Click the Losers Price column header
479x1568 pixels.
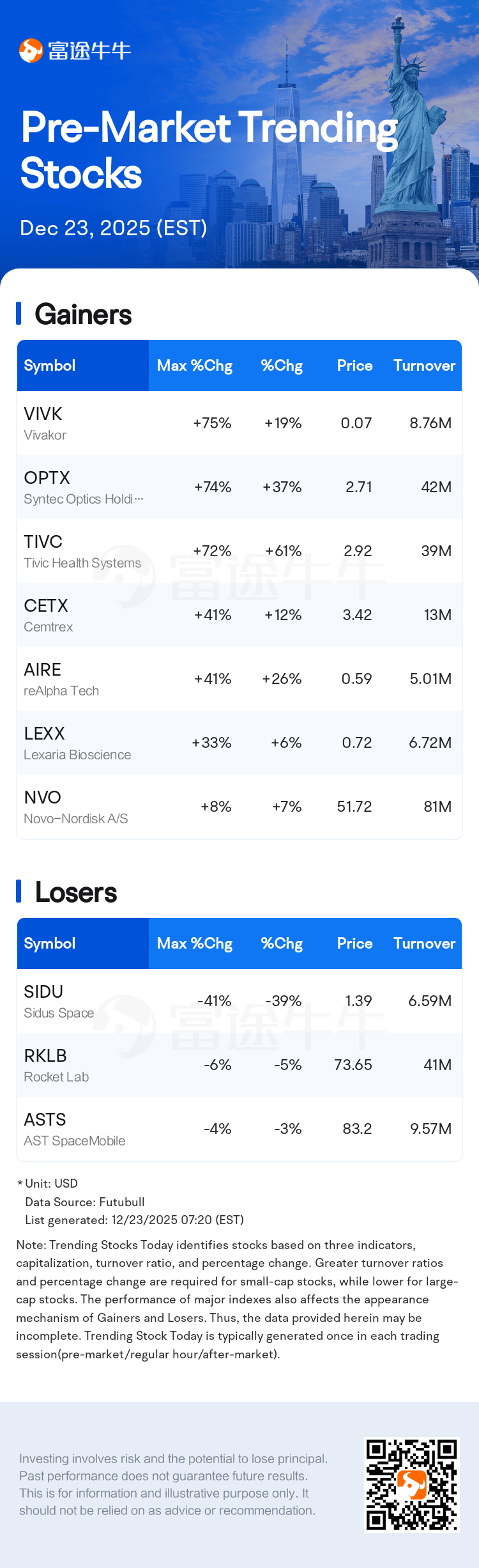(354, 943)
